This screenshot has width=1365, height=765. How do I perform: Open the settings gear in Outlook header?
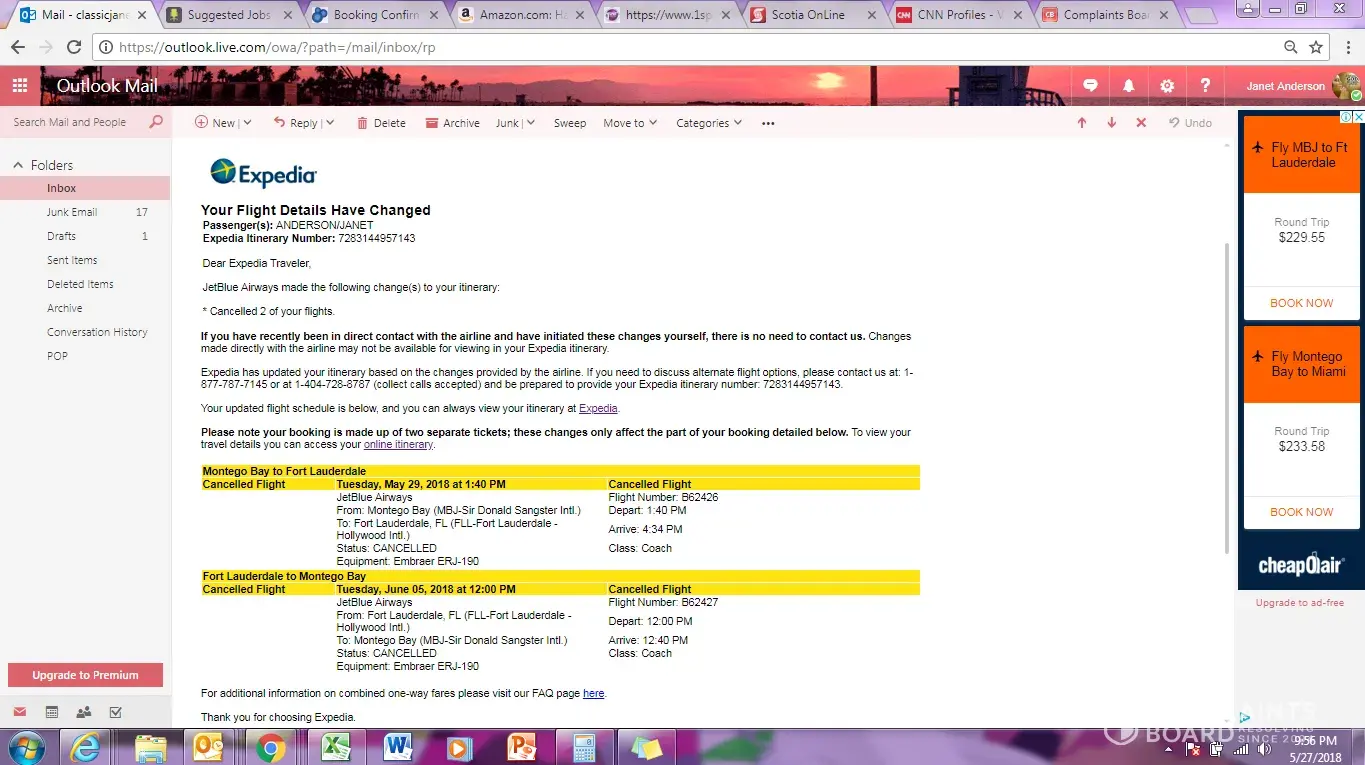[1167, 86]
